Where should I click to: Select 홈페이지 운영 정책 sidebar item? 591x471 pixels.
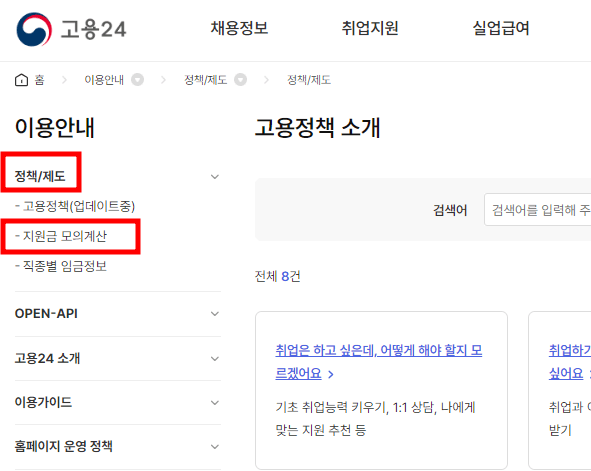[x=63, y=446]
